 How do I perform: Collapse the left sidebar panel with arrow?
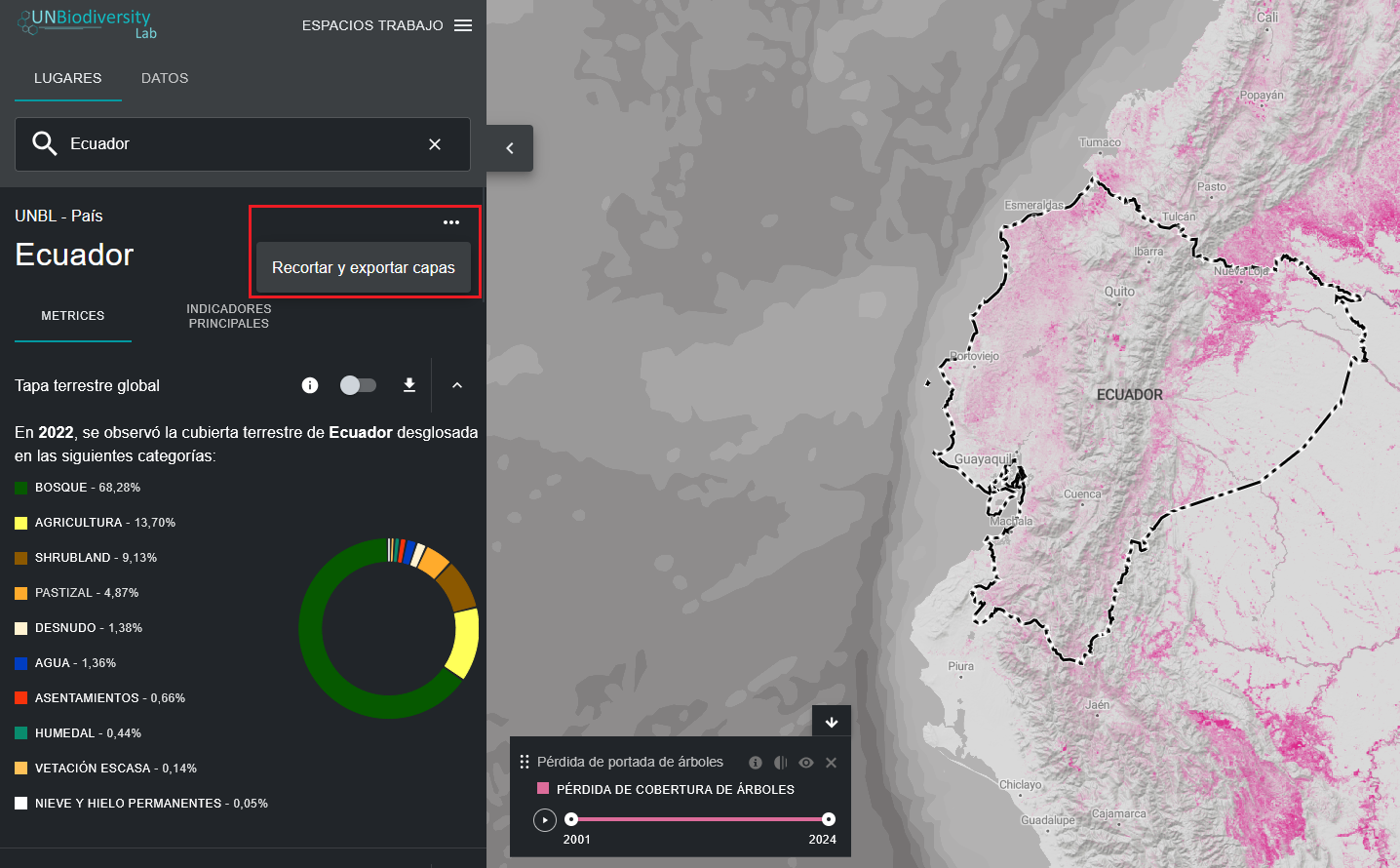[510, 148]
